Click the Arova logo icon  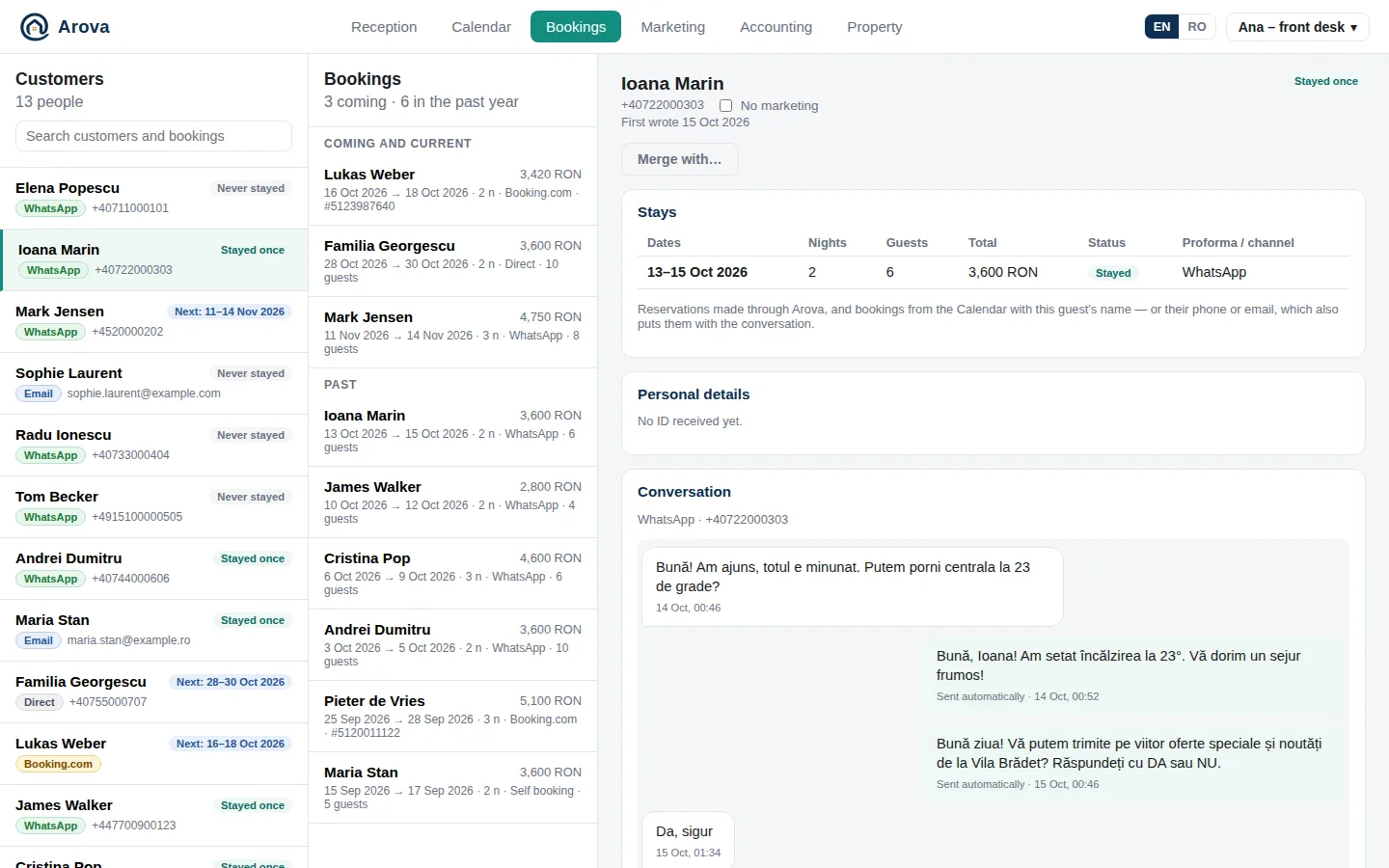pyautogui.click(x=35, y=27)
